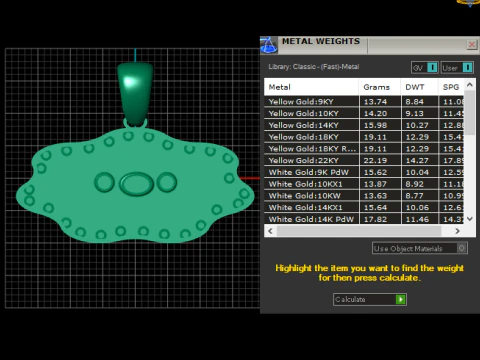Screen dimensions: 480x360
Task: Click the Library: Classic - (Fast)-Metal label
Action: point(314,67)
